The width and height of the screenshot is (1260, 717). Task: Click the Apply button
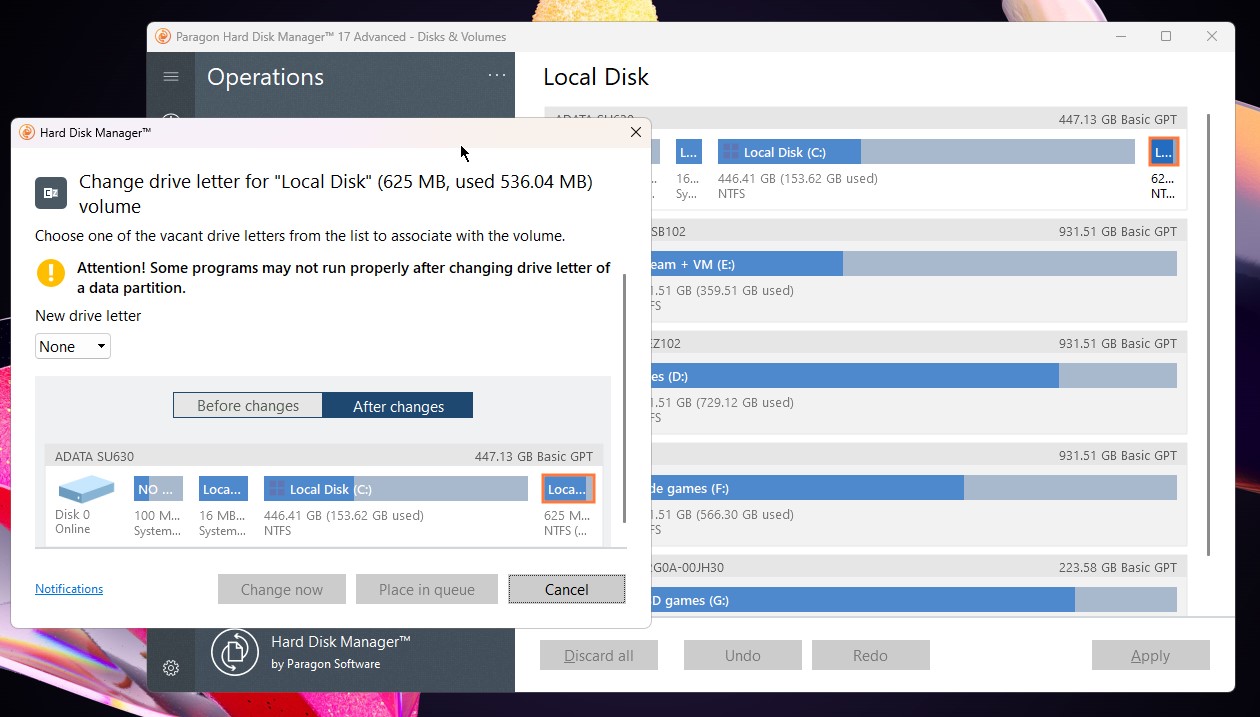[x=1150, y=655]
